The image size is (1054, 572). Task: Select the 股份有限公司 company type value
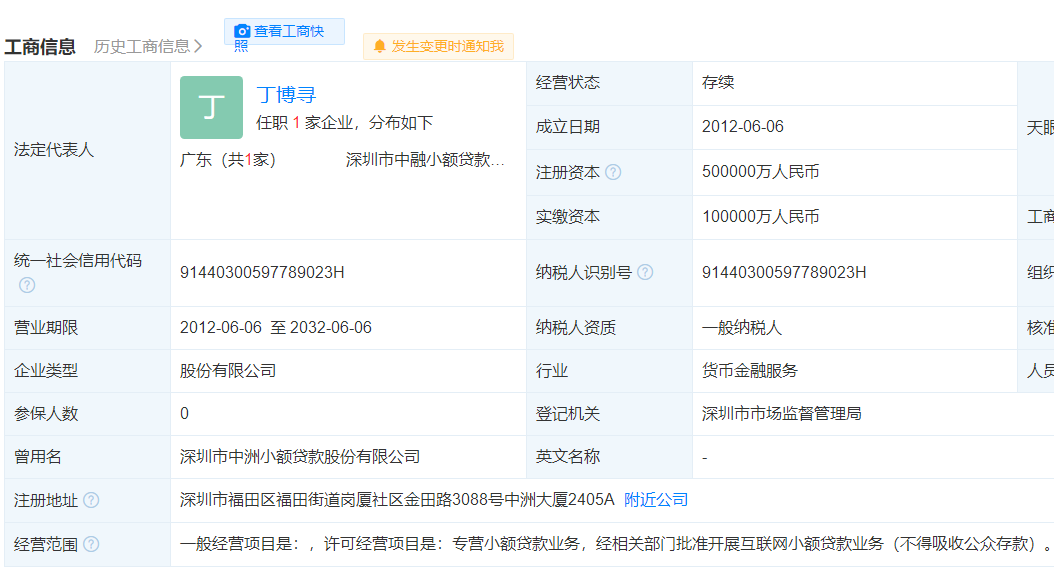click(228, 371)
